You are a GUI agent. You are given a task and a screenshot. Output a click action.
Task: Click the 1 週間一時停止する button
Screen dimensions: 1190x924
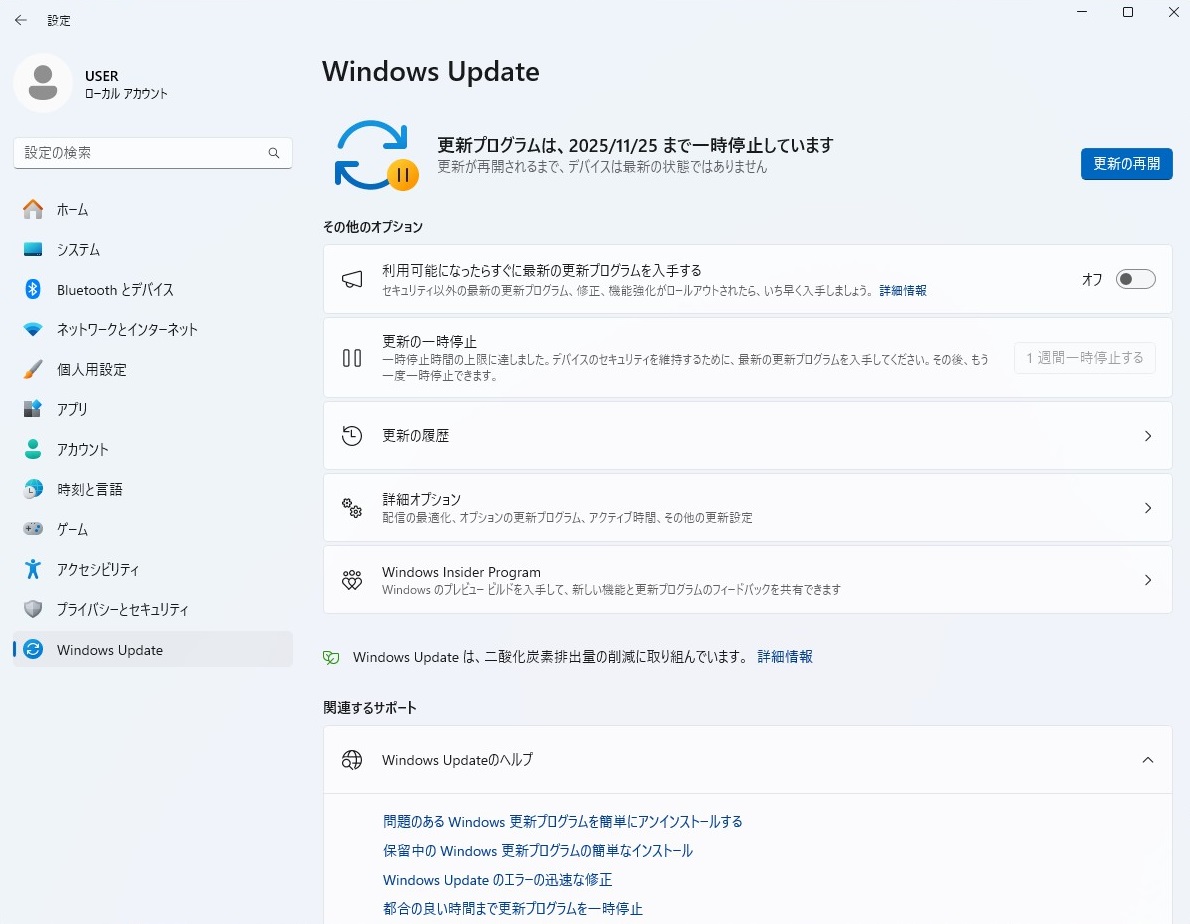[x=1084, y=358]
